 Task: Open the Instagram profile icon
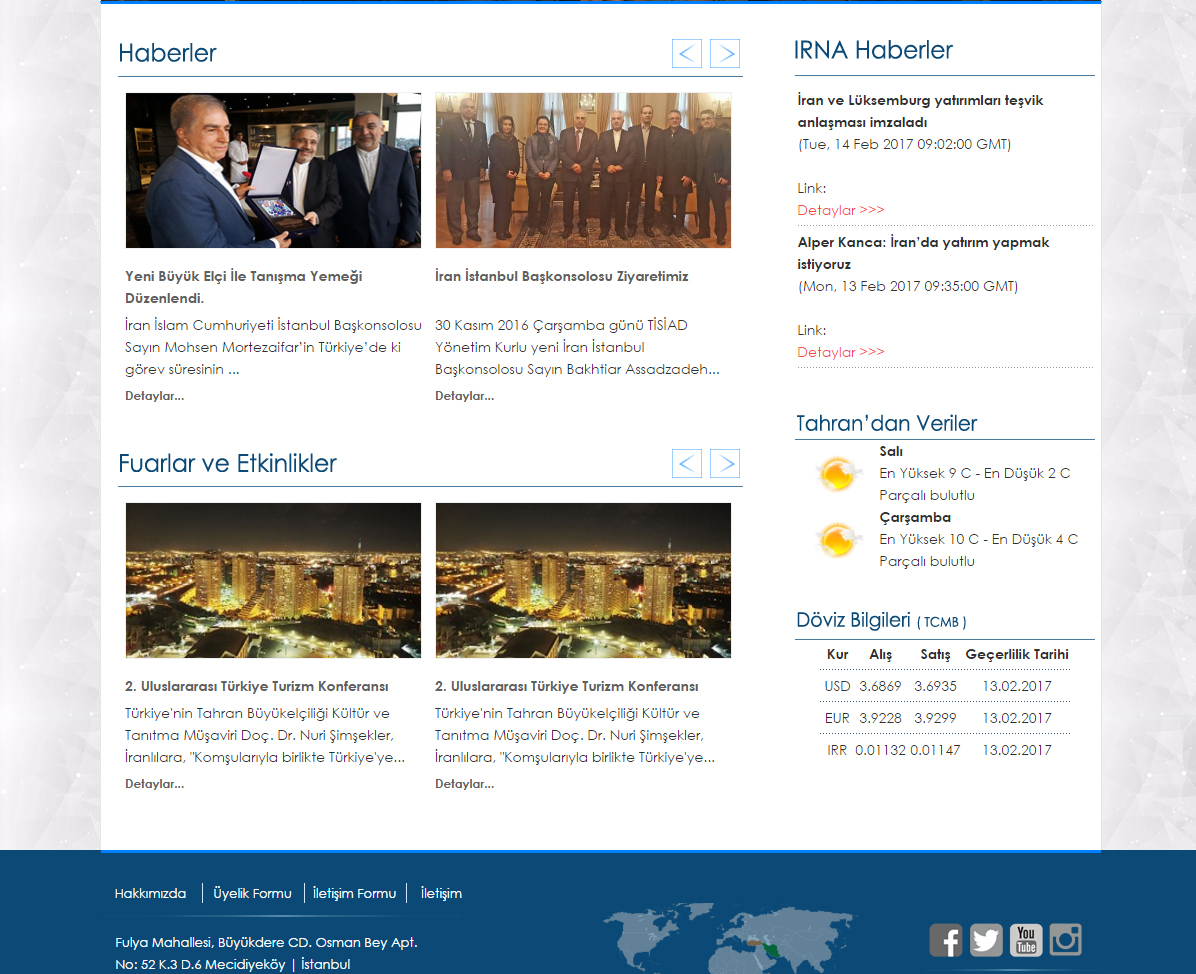(x=1066, y=940)
